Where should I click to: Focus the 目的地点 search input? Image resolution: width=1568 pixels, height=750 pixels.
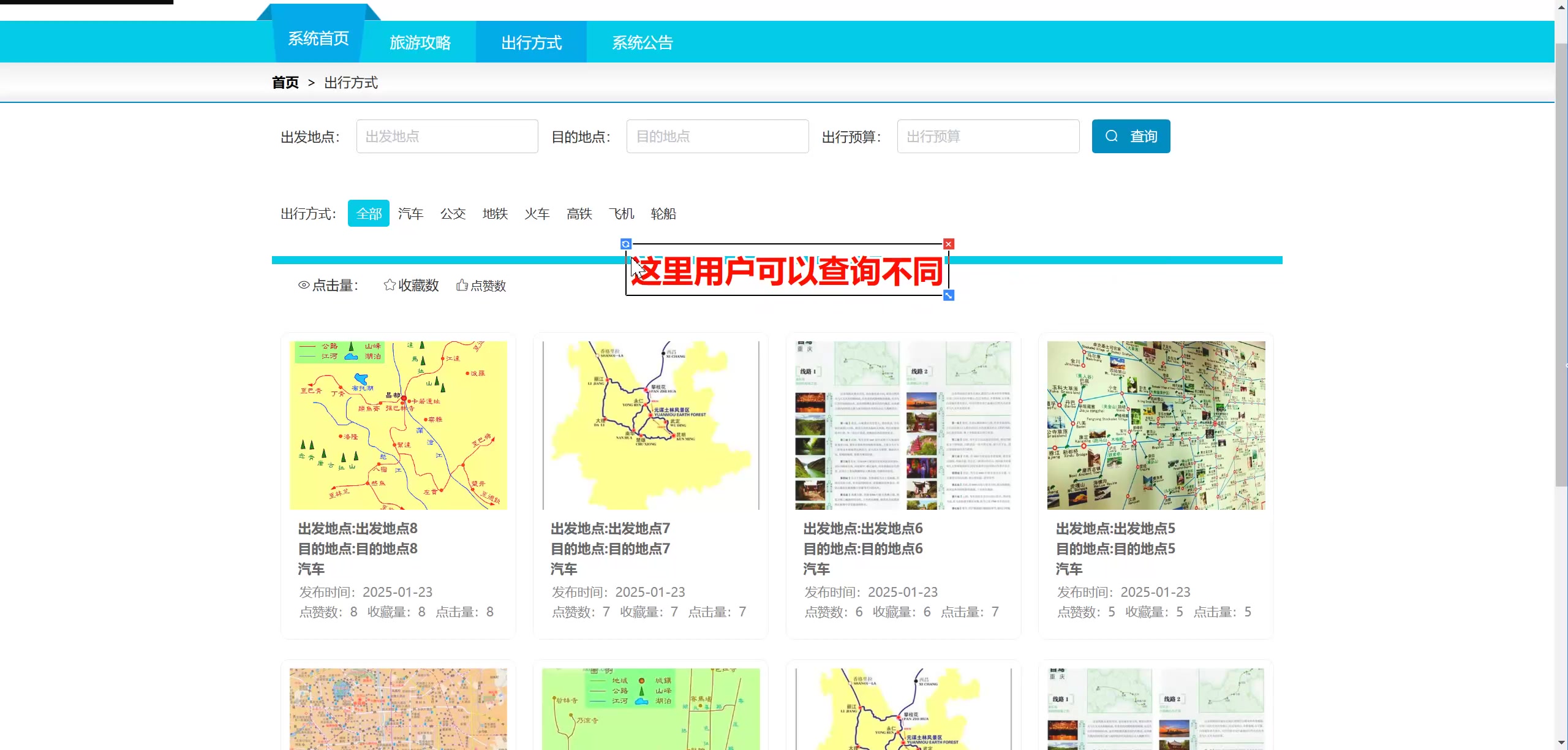click(717, 136)
